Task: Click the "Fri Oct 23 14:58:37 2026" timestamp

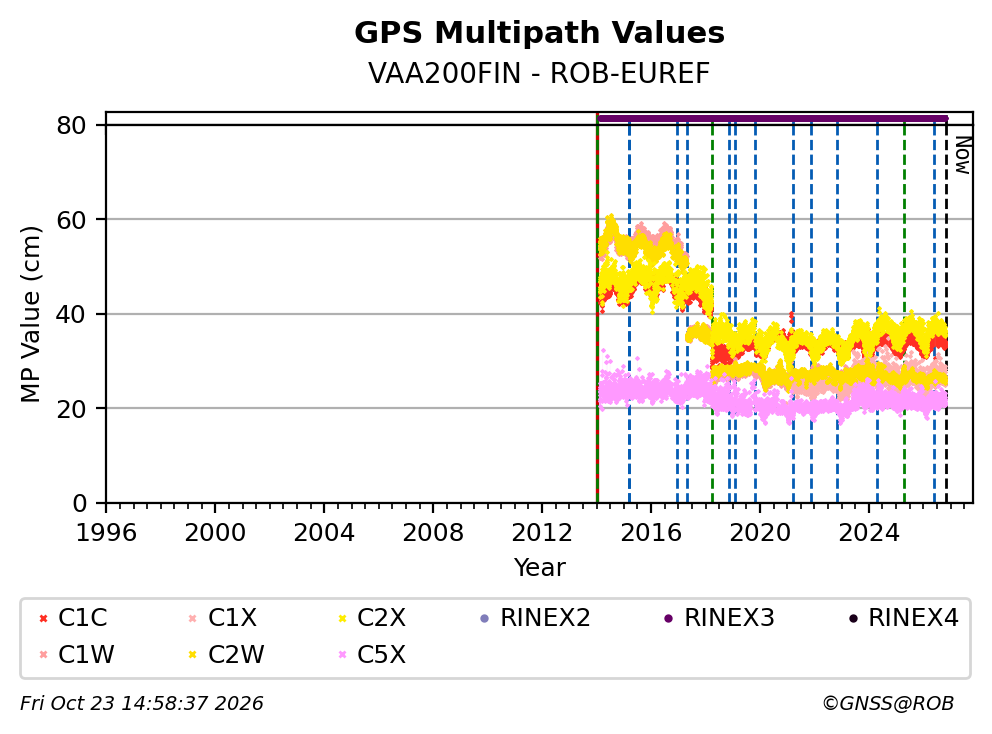Action: tap(142, 703)
